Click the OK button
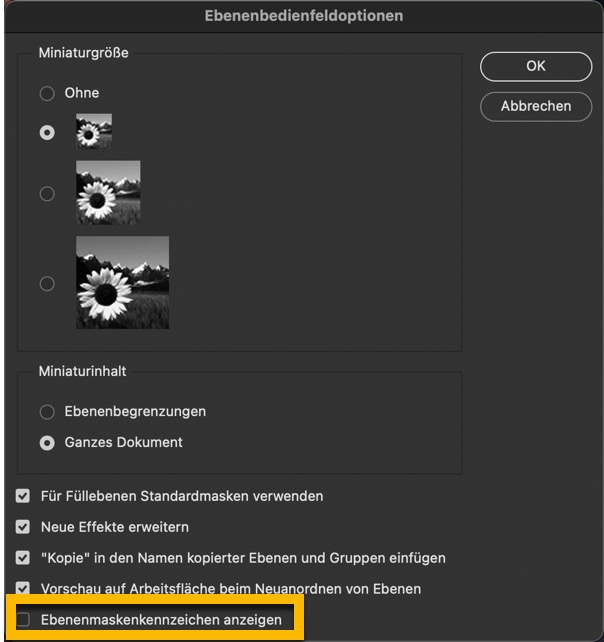 click(536, 66)
